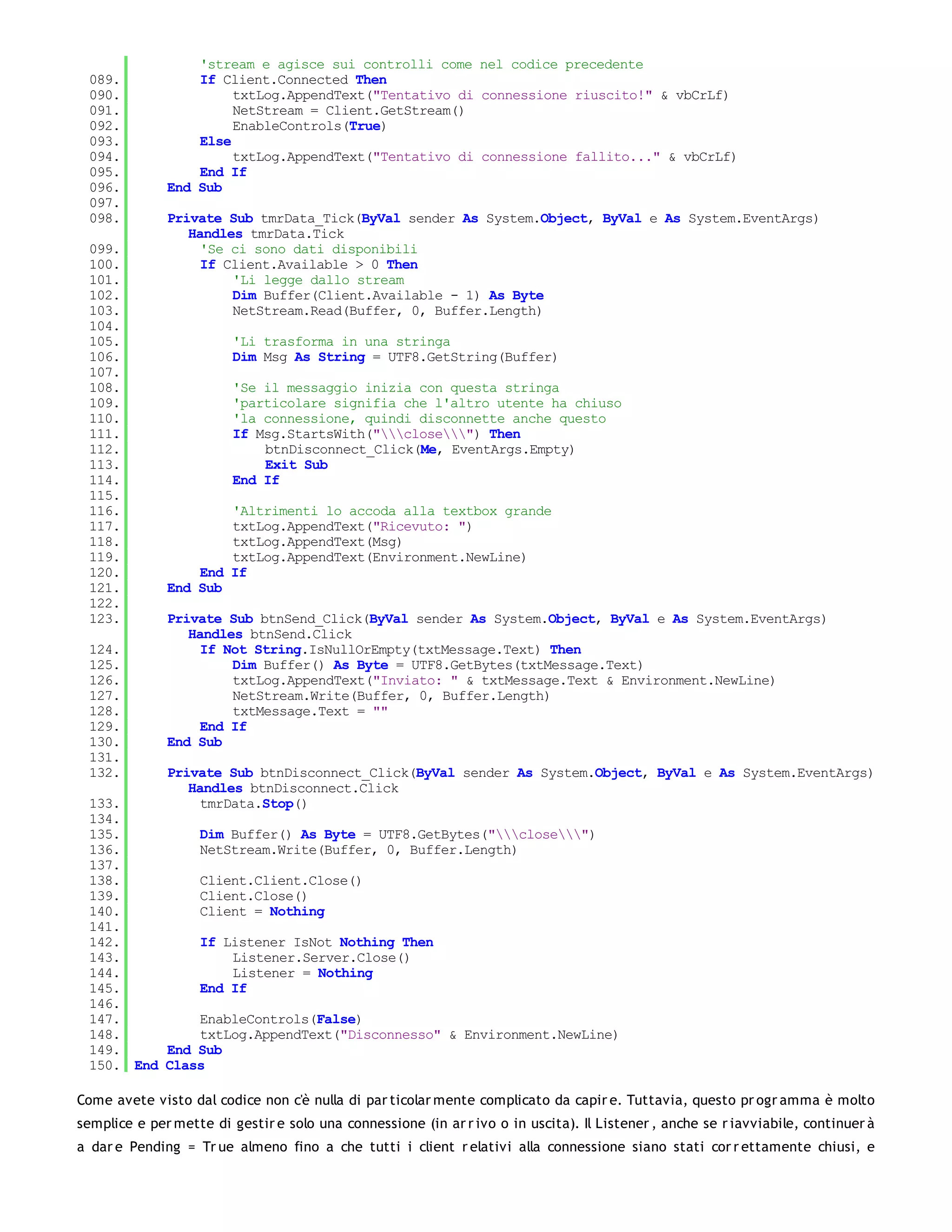Click 'UTF8.GetBytes(txtMessage.Text)' on line 125
The image size is (952, 1232).
527,665
